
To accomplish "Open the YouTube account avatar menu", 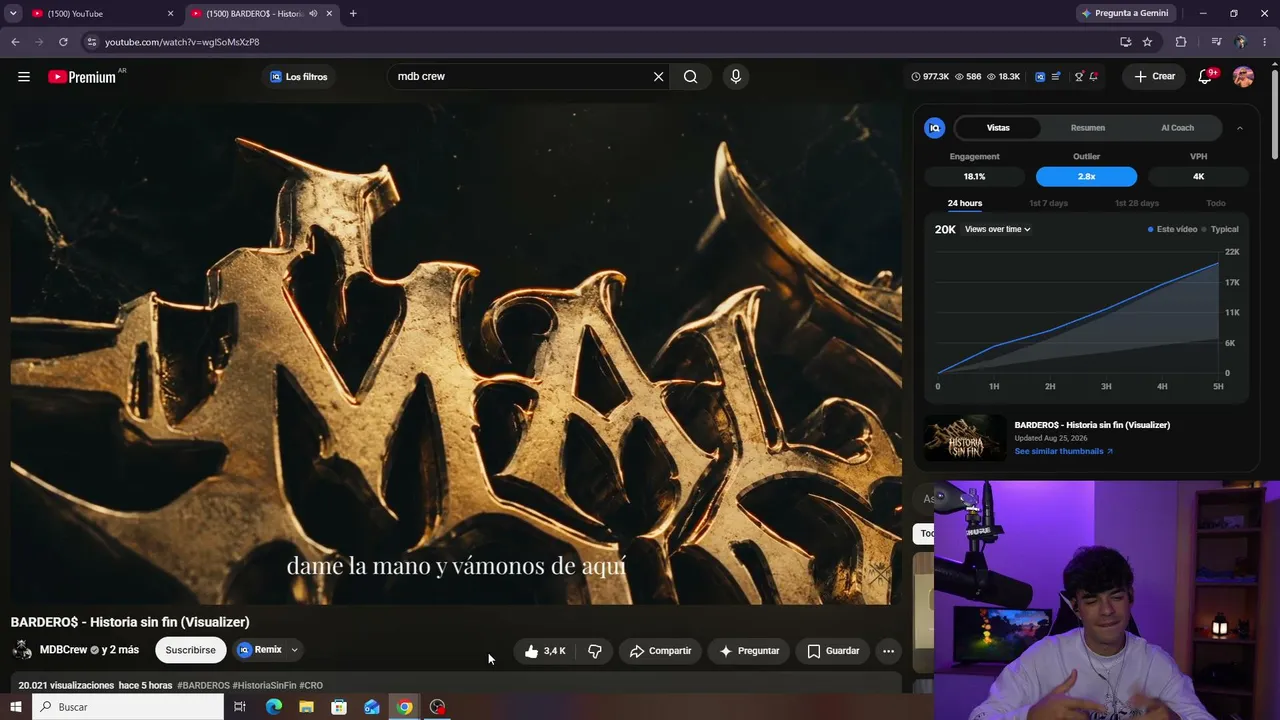I will (x=1243, y=77).
